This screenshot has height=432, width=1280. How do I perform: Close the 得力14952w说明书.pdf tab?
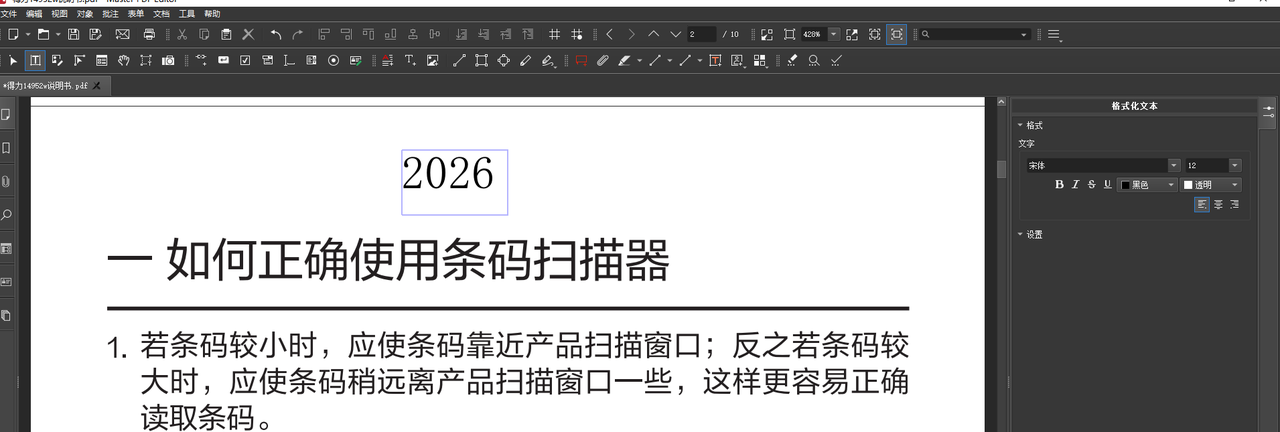pos(98,86)
